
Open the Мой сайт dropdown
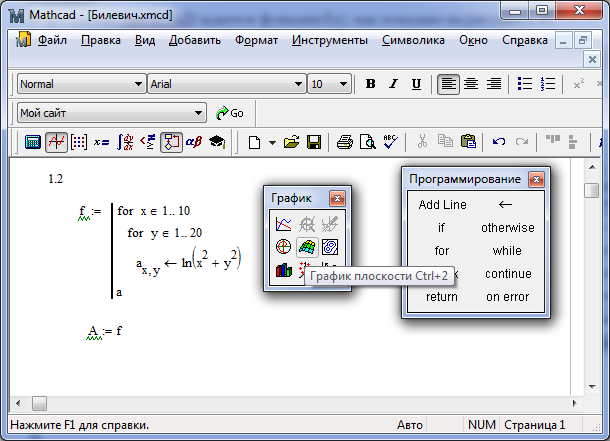198,113
